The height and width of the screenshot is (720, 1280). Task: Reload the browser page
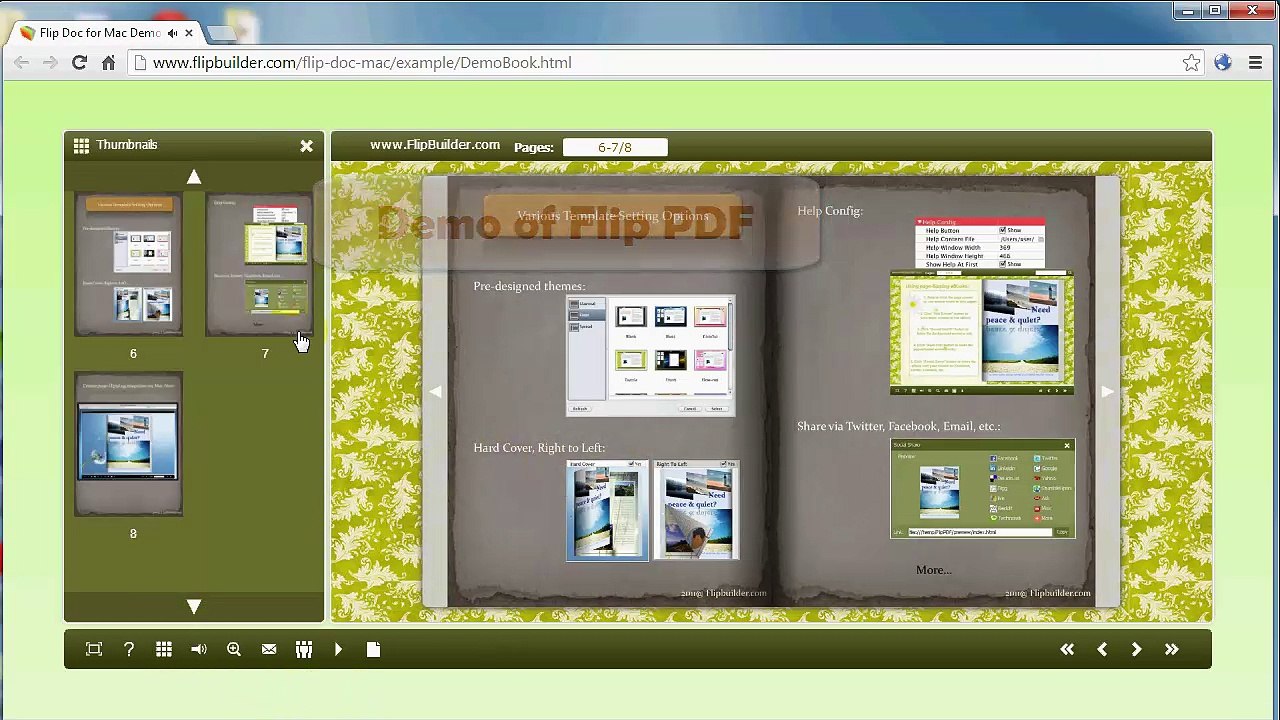coord(79,62)
